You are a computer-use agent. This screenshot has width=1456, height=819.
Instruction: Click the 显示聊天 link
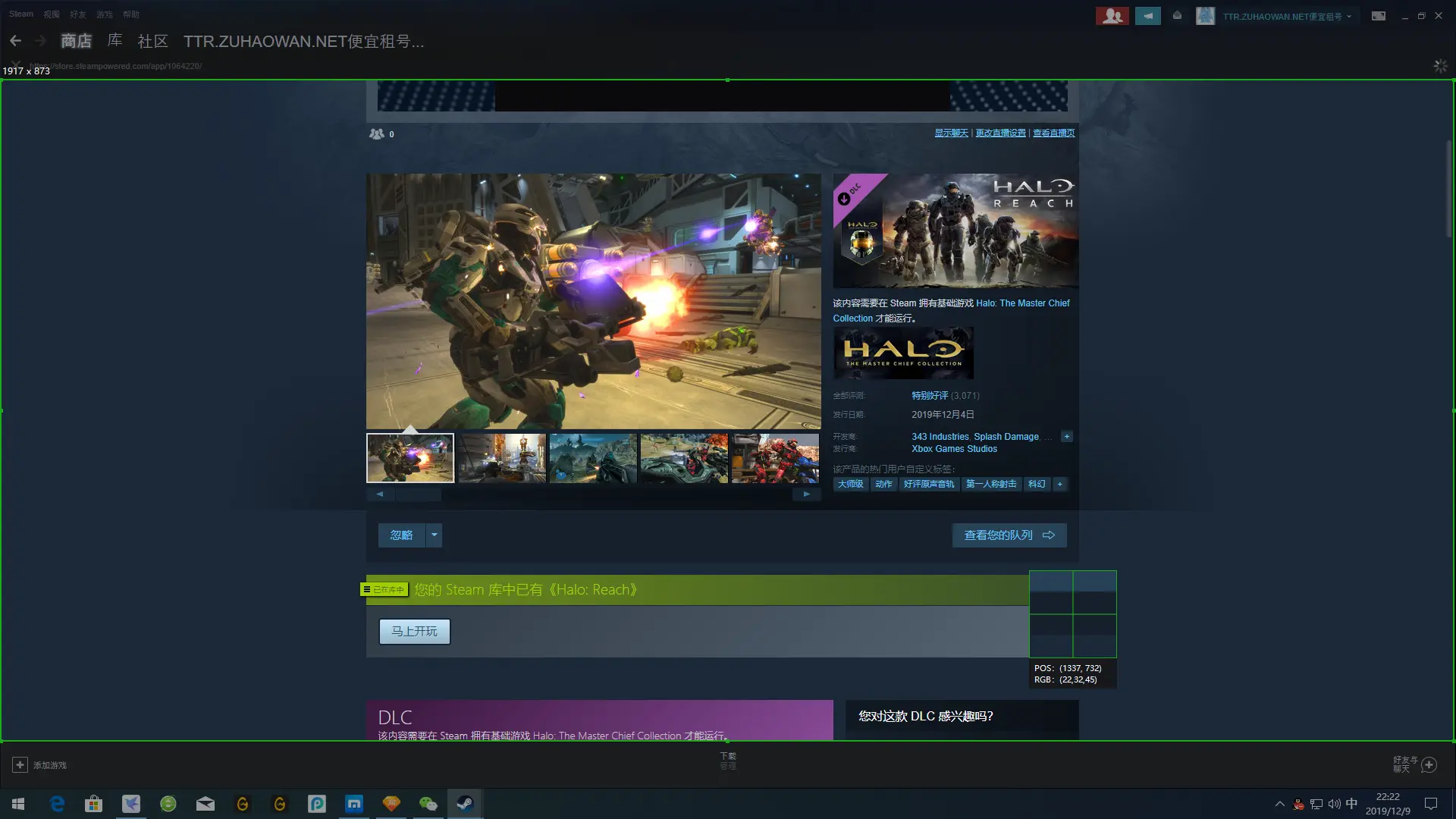coord(951,133)
